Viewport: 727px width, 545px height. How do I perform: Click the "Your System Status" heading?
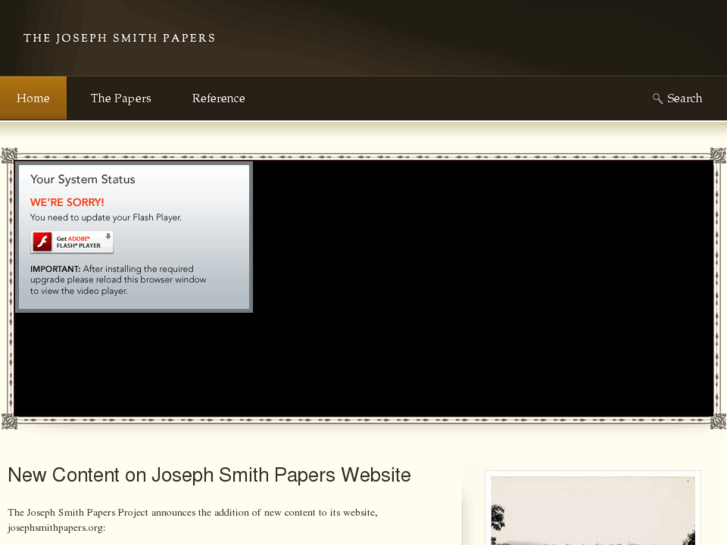click(83, 180)
